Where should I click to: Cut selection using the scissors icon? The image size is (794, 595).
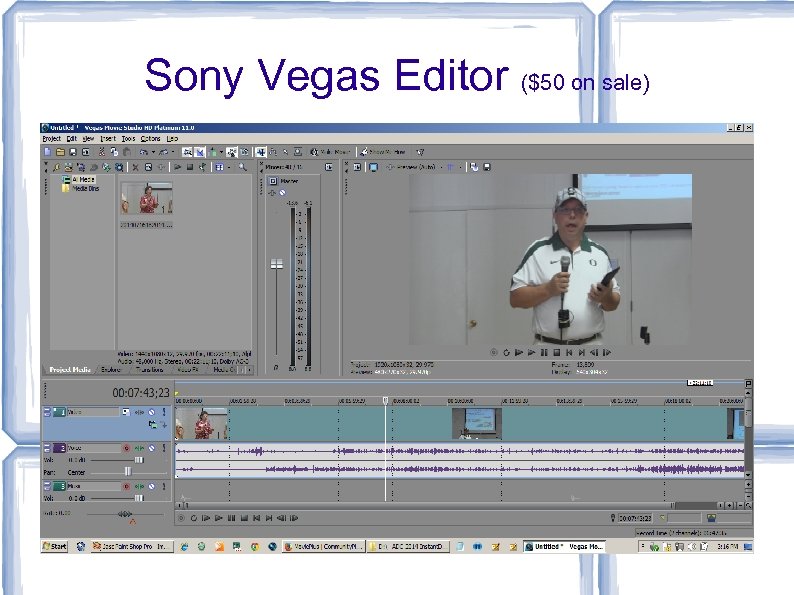[102, 152]
